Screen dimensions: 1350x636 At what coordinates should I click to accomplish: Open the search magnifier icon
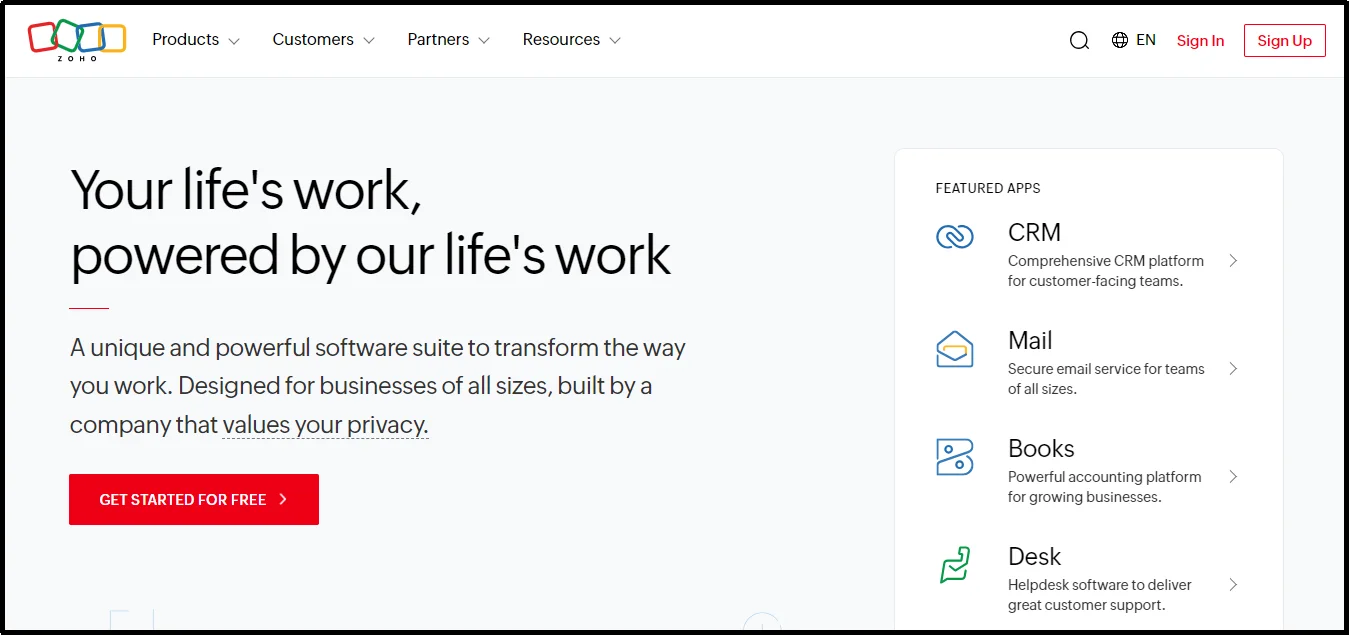1079,41
